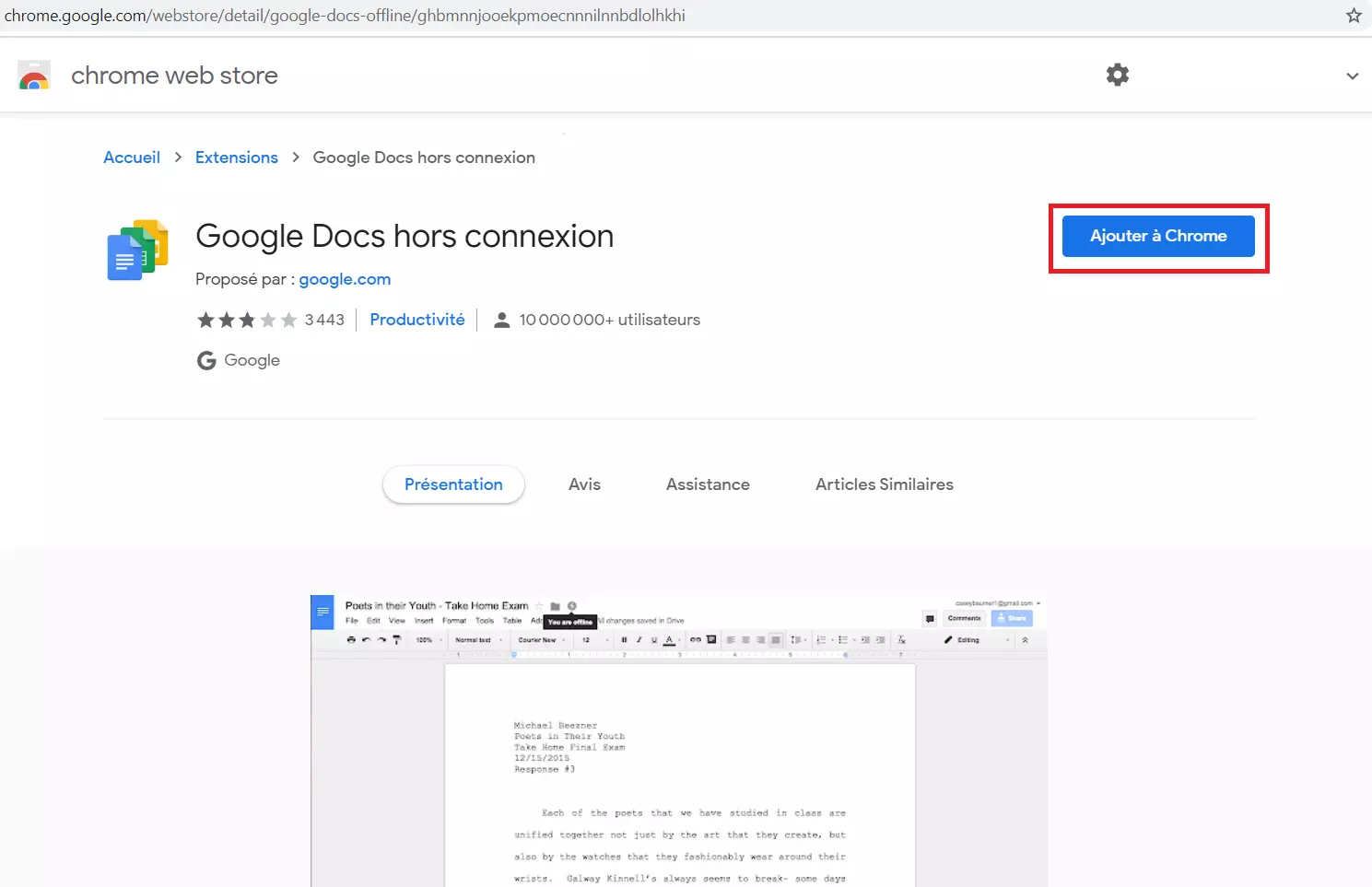Click the star rating for the extension
The image size is (1372, 887).
tap(247, 320)
